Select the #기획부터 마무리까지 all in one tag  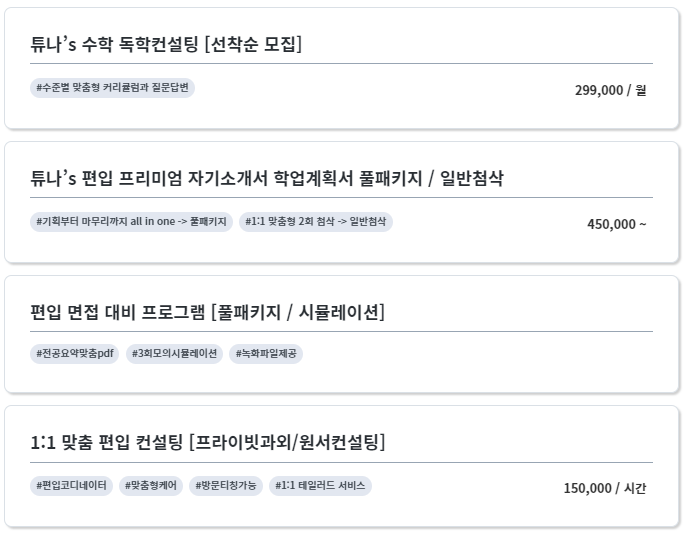[x=131, y=221]
